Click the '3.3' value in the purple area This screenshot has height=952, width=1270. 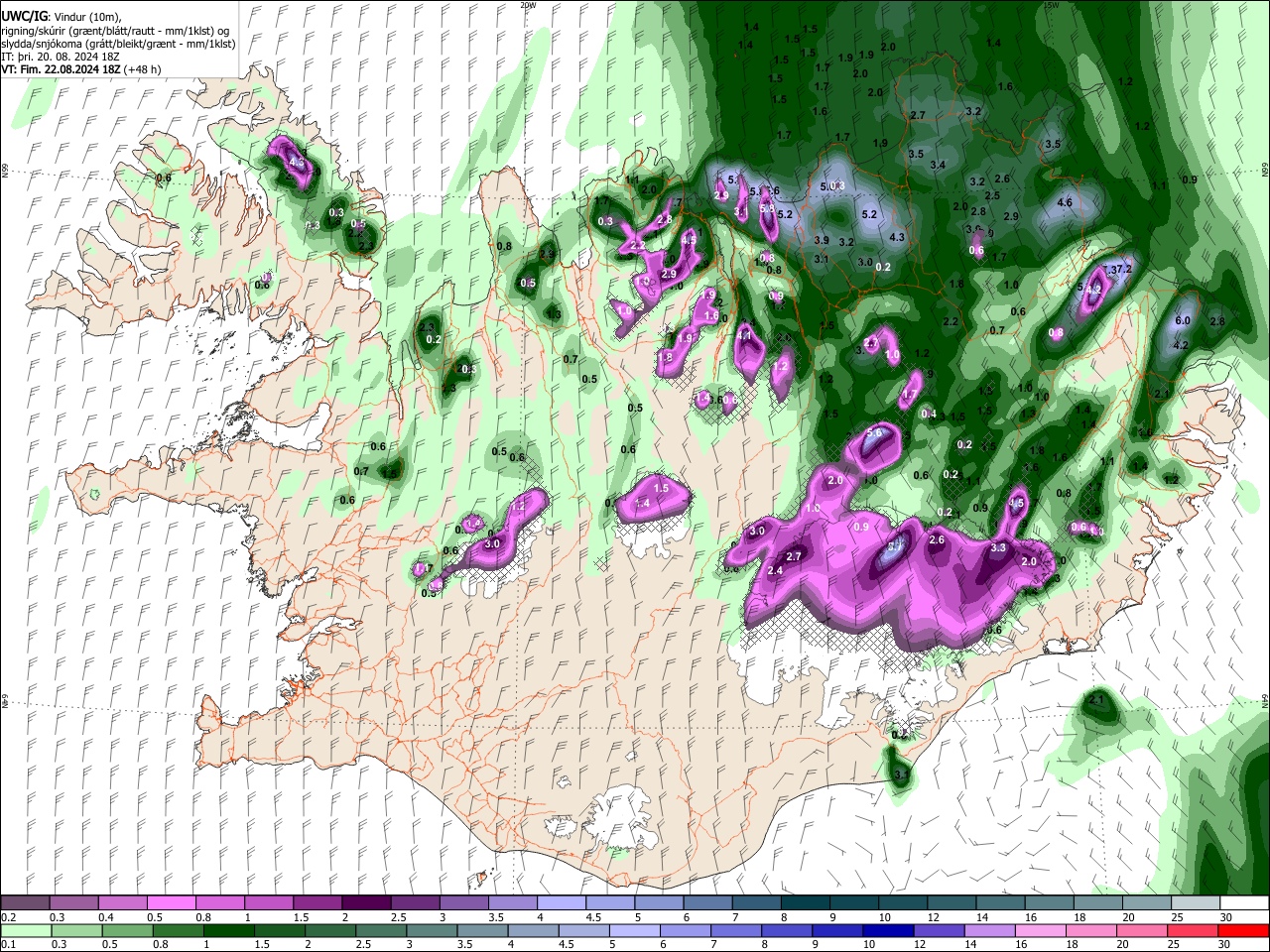pos(998,548)
